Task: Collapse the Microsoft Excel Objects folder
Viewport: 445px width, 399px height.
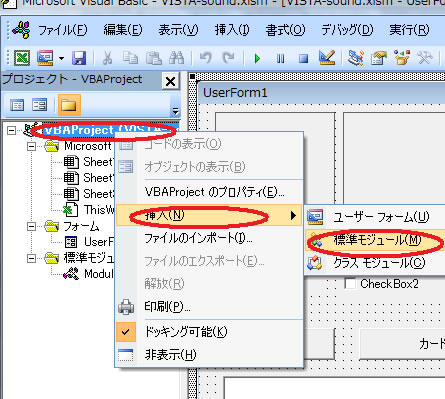Action: pos(31,146)
